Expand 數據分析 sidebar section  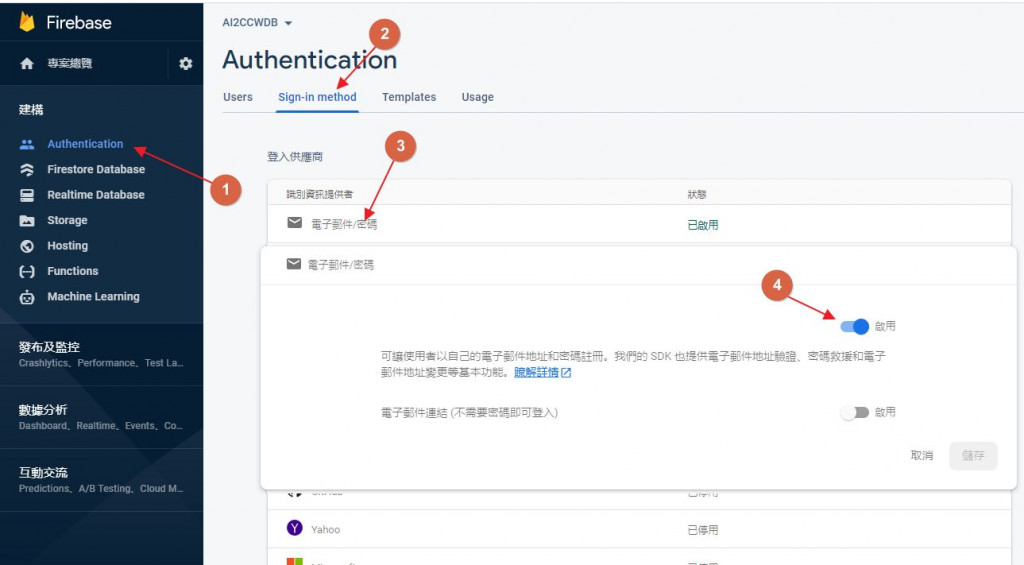point(101,417)
